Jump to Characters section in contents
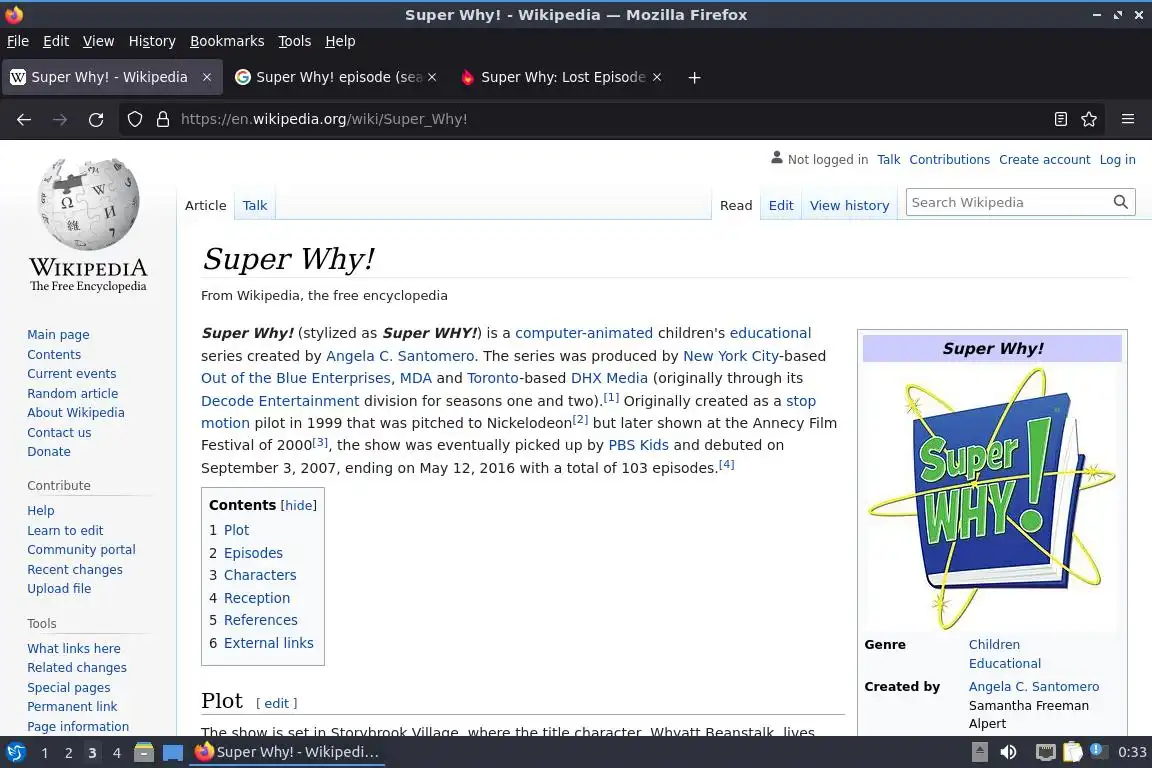Viewport: 1152px width, 768px height. coord(260,575)
